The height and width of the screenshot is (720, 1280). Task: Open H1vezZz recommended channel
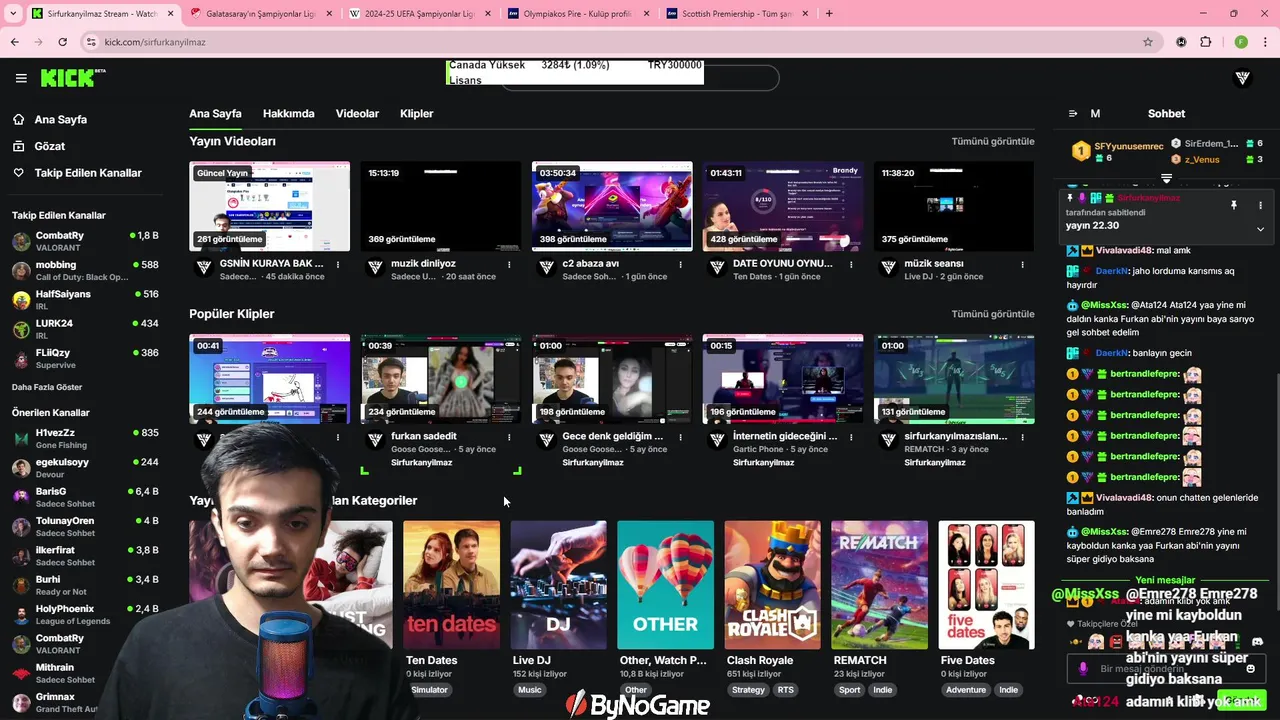point(85,438)
